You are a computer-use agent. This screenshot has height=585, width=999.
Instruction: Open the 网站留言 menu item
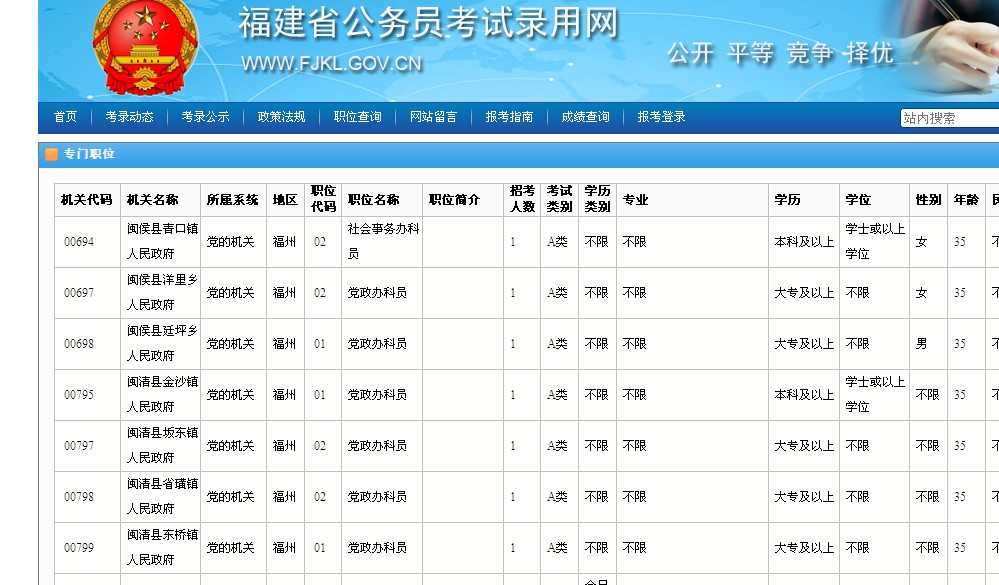pyautogui.click(x=434, y=116)
